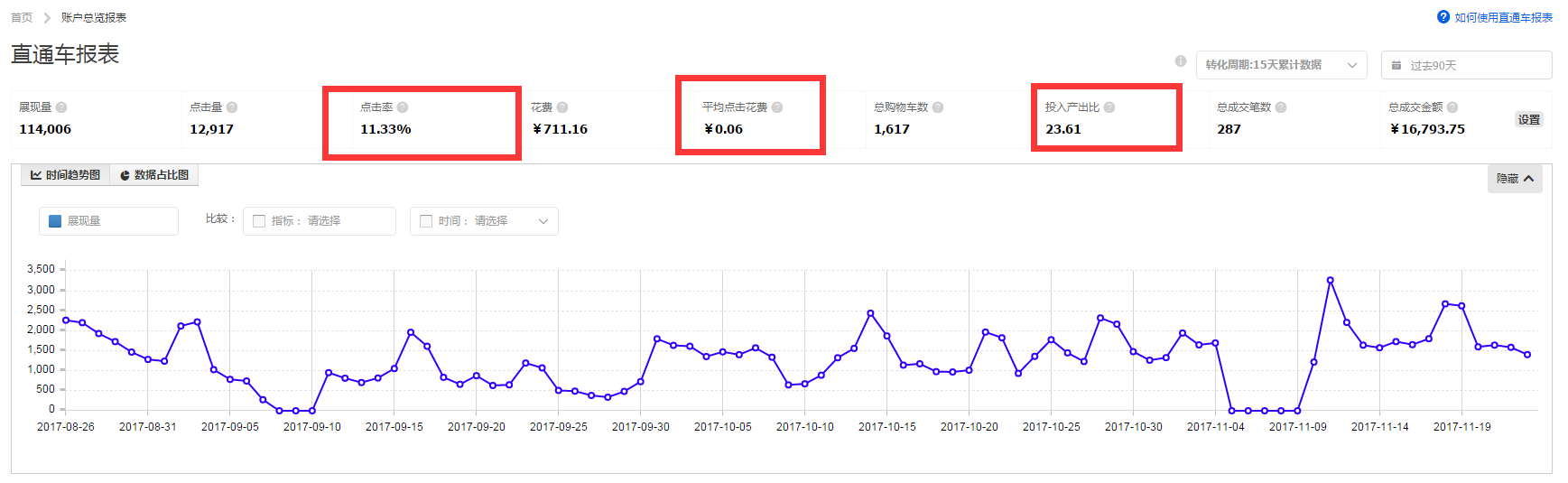Click the 2017-11-04 x-axis label
Viewport: 1568px width, 483px height.
(x=1216, y=427)
